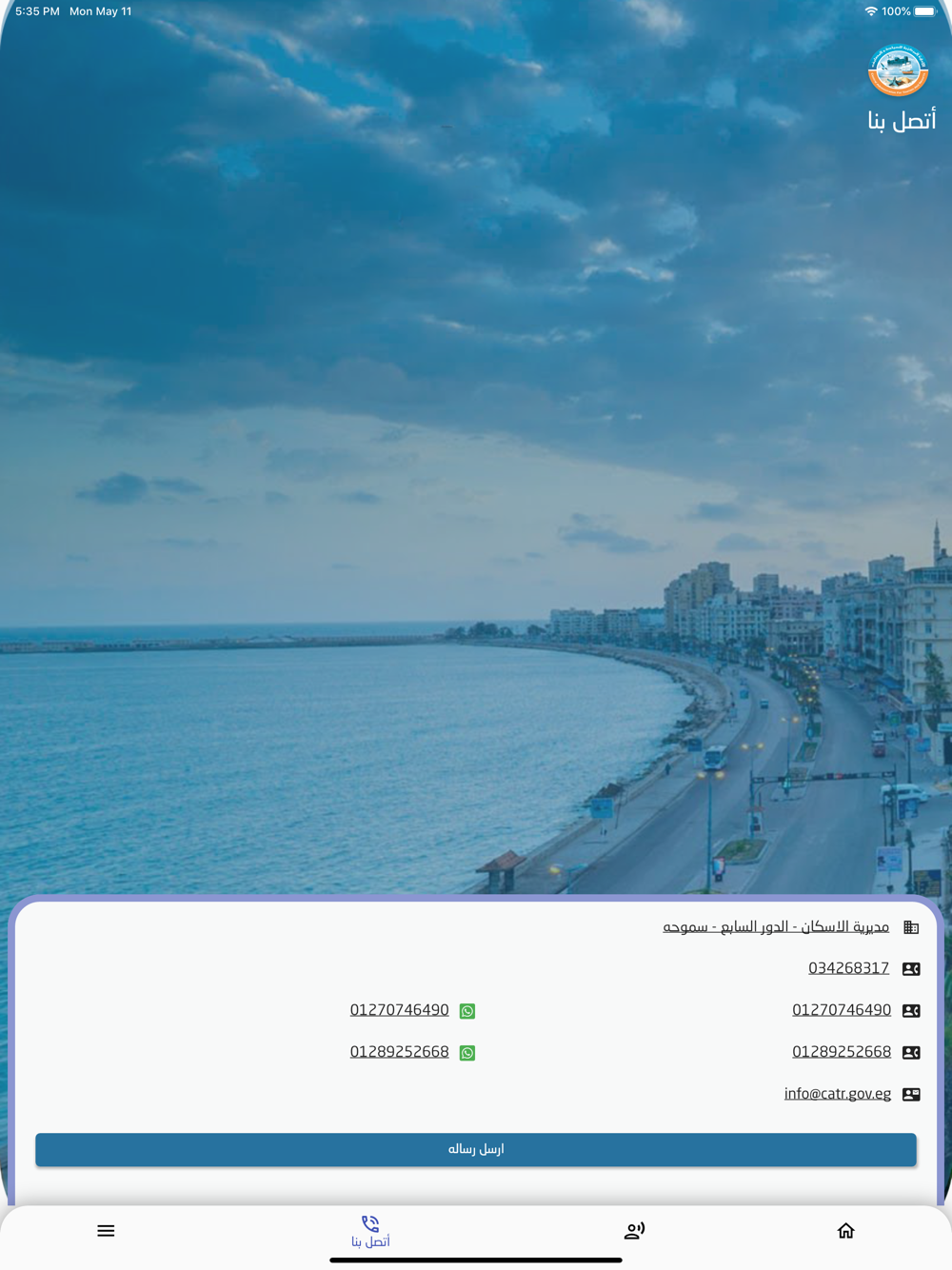
Task: Tap the contact card icon beside 01289252668
Action: click(911, 1053)
